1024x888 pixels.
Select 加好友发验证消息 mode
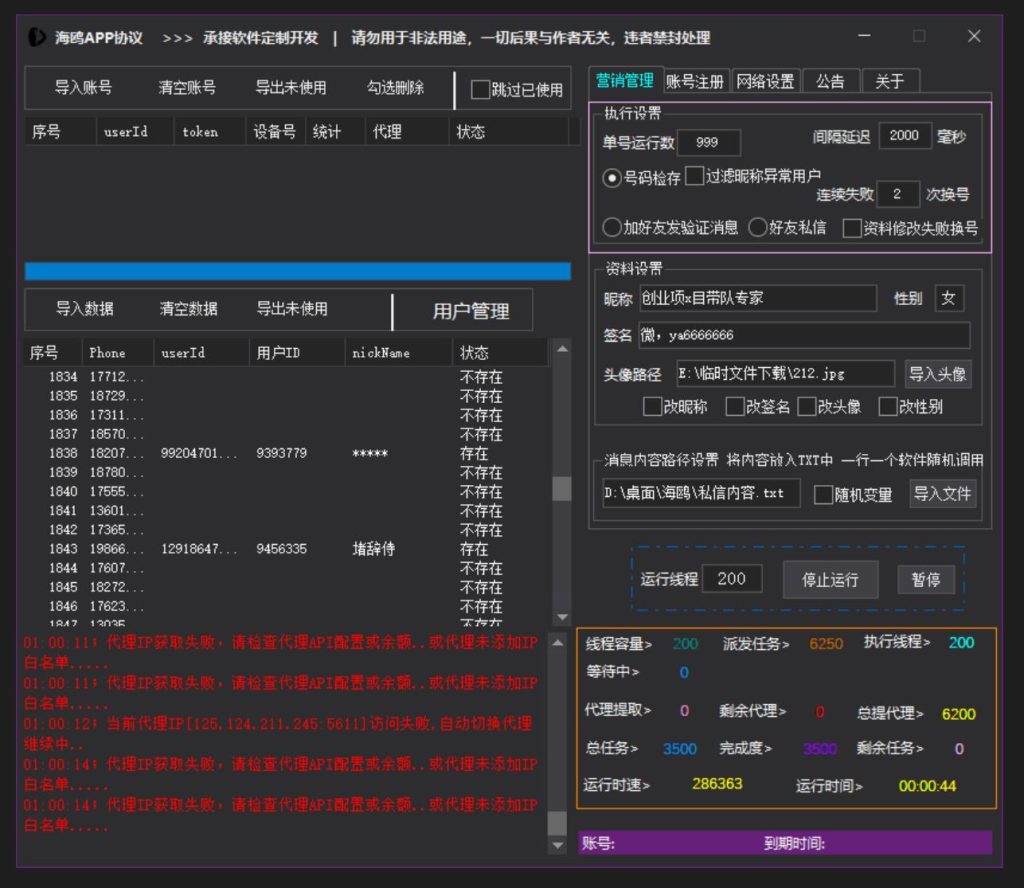click(x=613, y=228)
